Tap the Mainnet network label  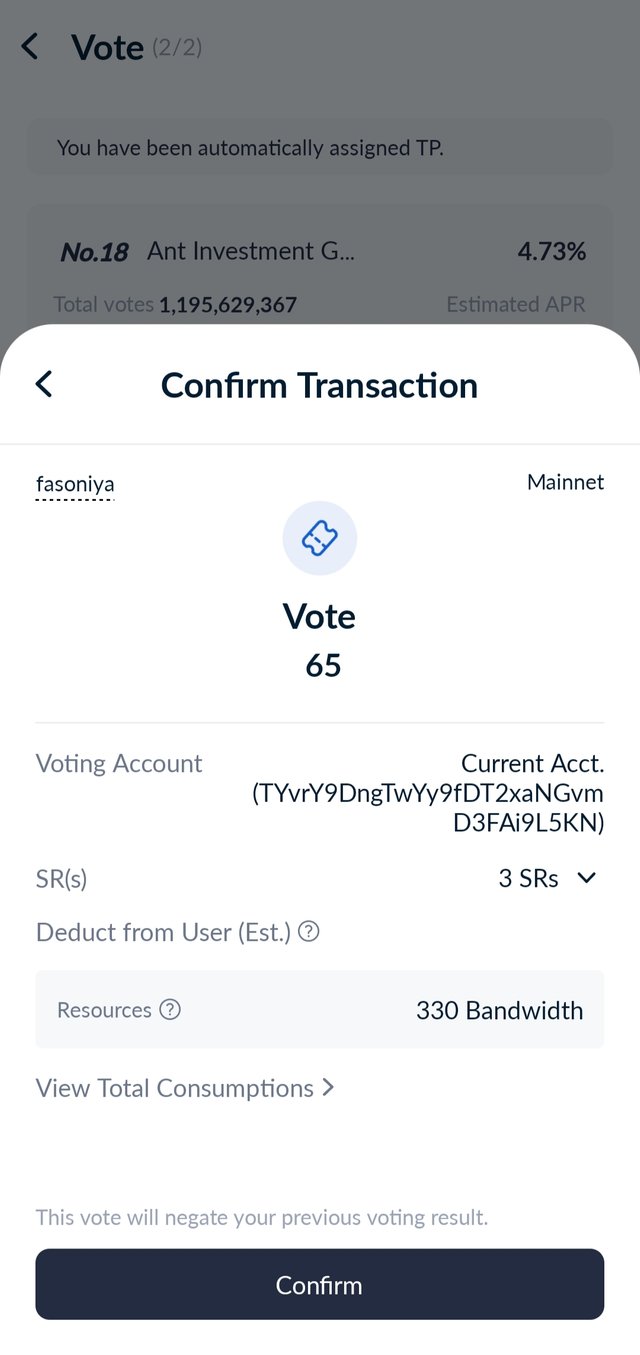[565, 482]
